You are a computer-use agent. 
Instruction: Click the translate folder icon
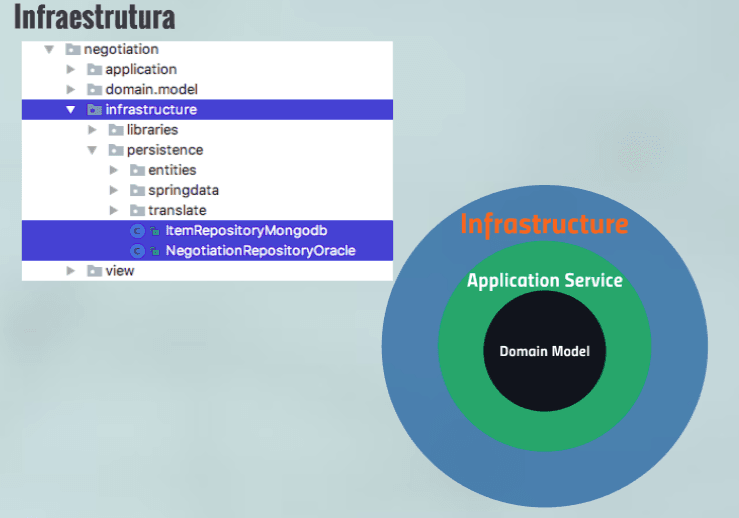pos(138,210)
